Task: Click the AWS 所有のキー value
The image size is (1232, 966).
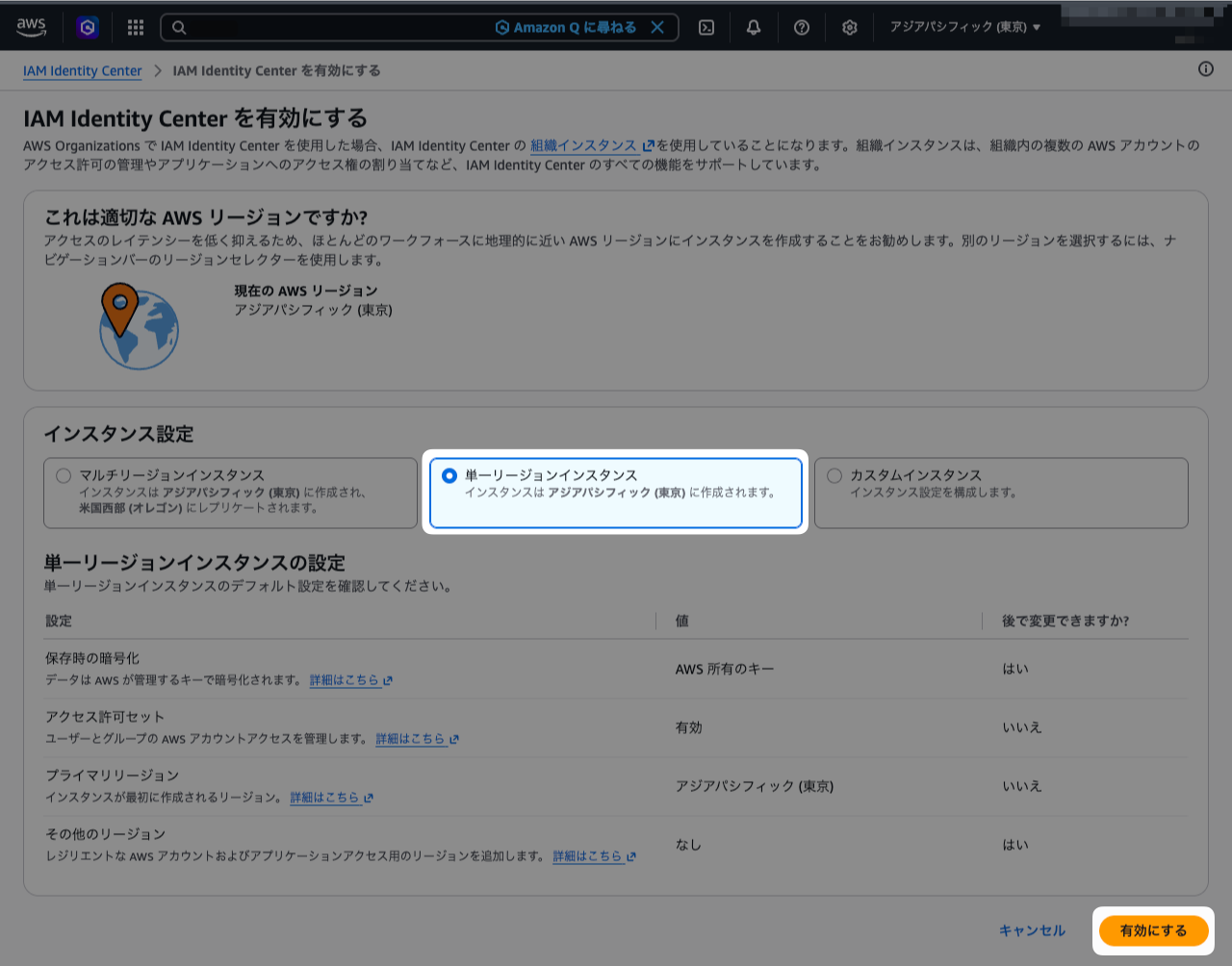Action: click(725, 669)
